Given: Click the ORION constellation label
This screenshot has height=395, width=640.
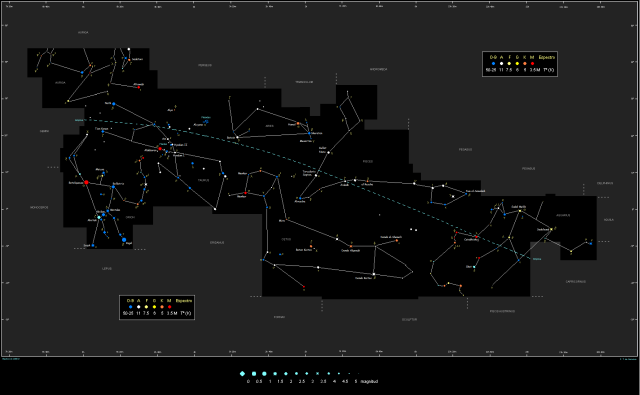Looking at the screenshot, I should point(130,217).
